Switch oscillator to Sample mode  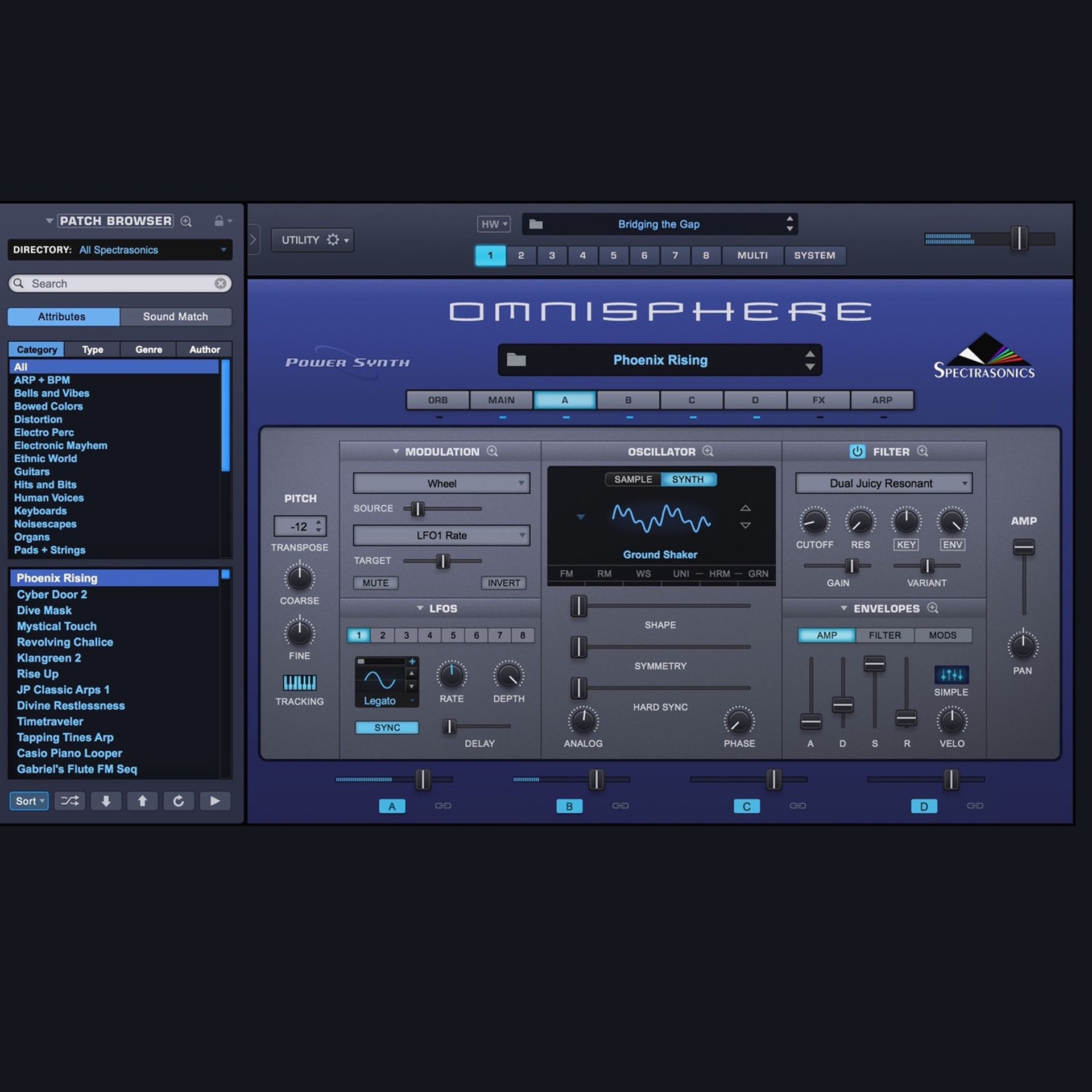pos(633,479)
